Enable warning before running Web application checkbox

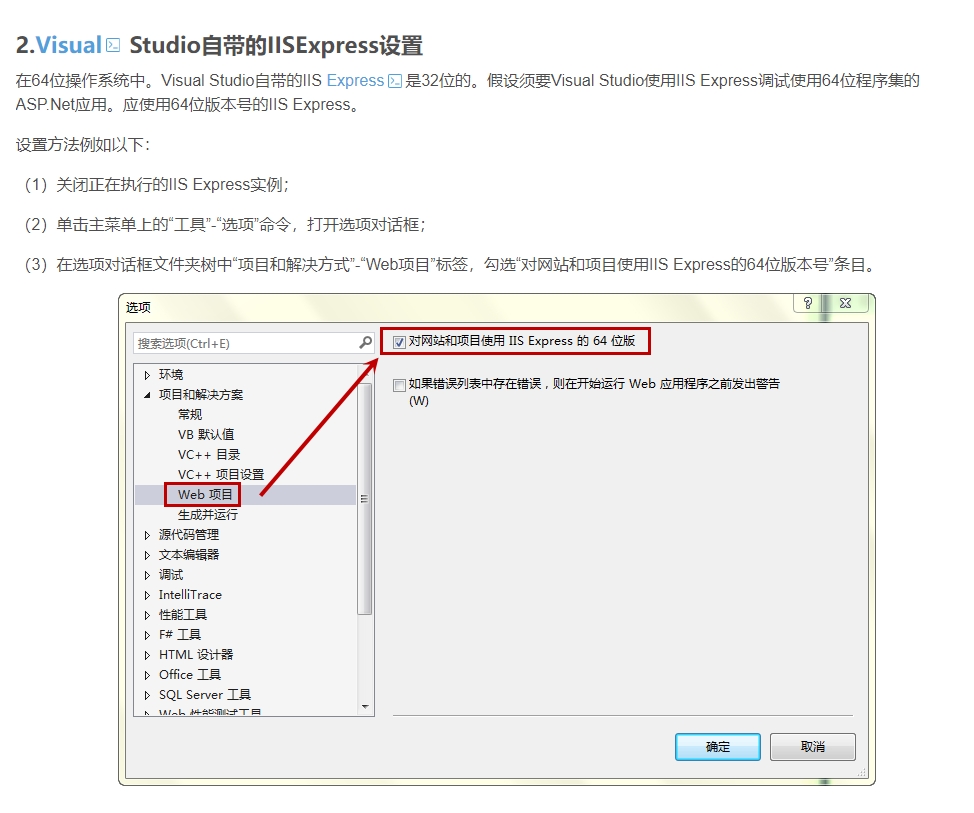(x=400, y=385)
